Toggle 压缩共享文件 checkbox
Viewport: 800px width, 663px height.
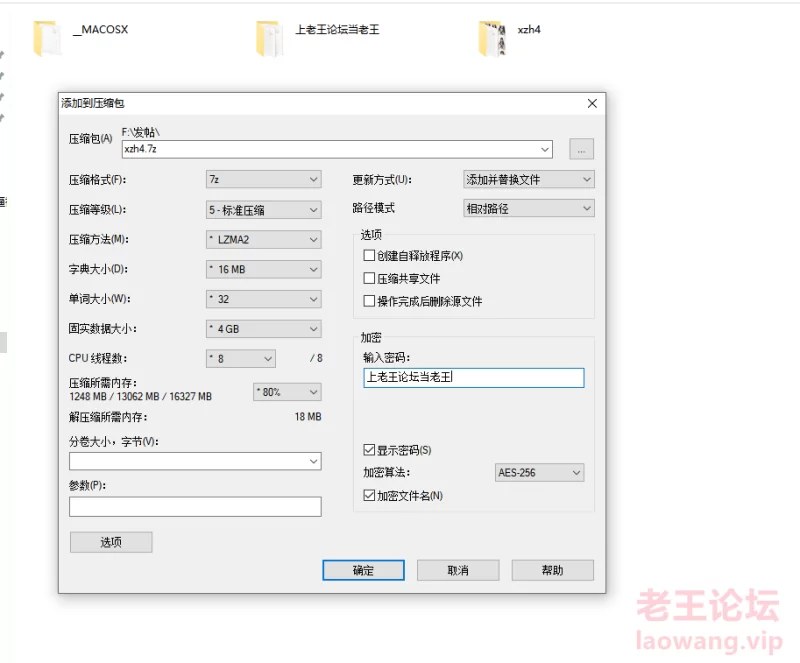(x=369, y=279)
